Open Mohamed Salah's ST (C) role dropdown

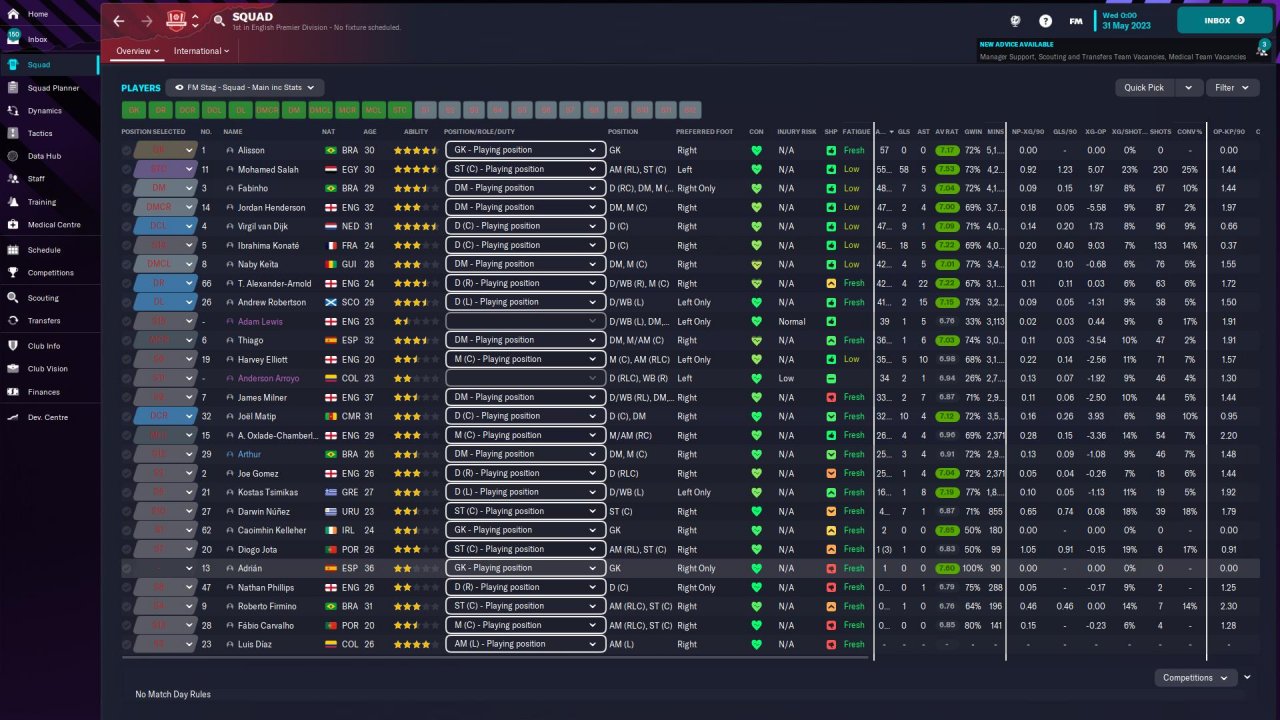point(525,169)
